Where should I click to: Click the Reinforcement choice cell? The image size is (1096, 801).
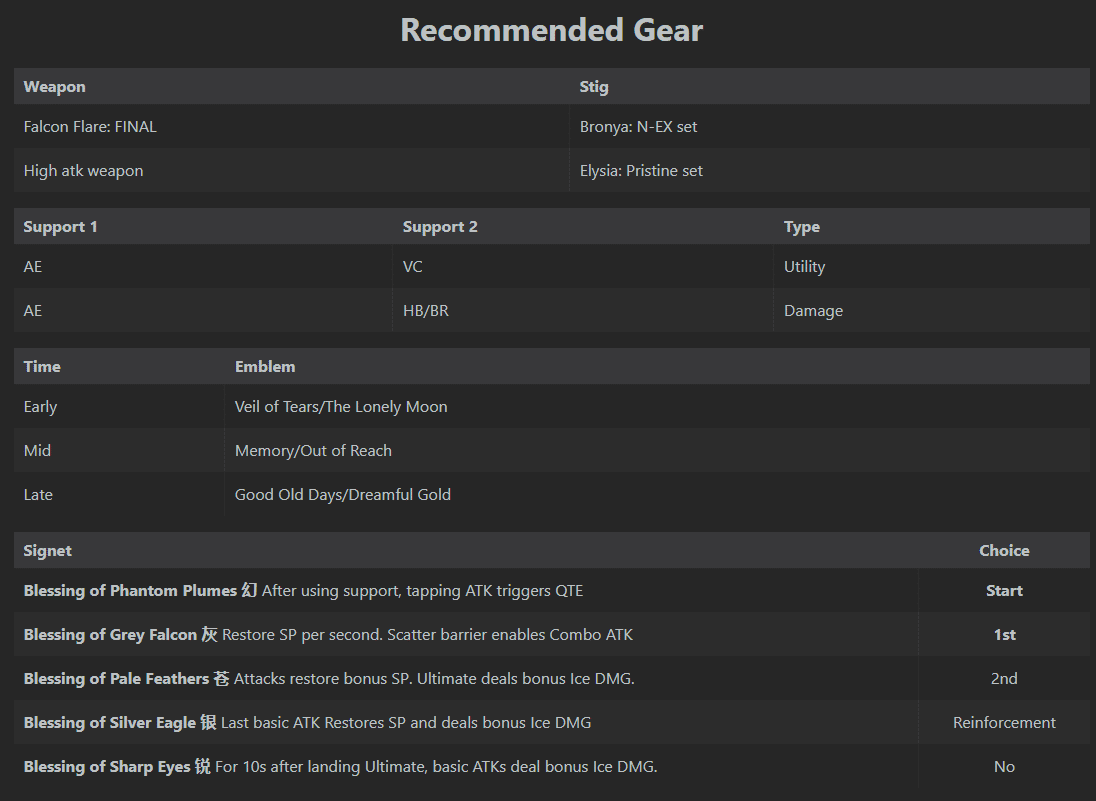tap(1004, 723)
